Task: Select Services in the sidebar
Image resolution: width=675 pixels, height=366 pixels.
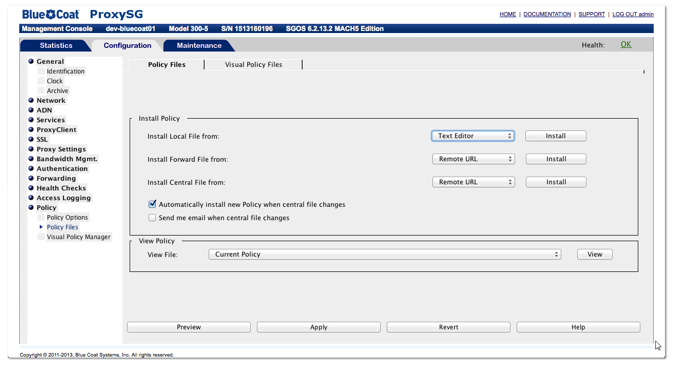Action: tap(50, 120)
